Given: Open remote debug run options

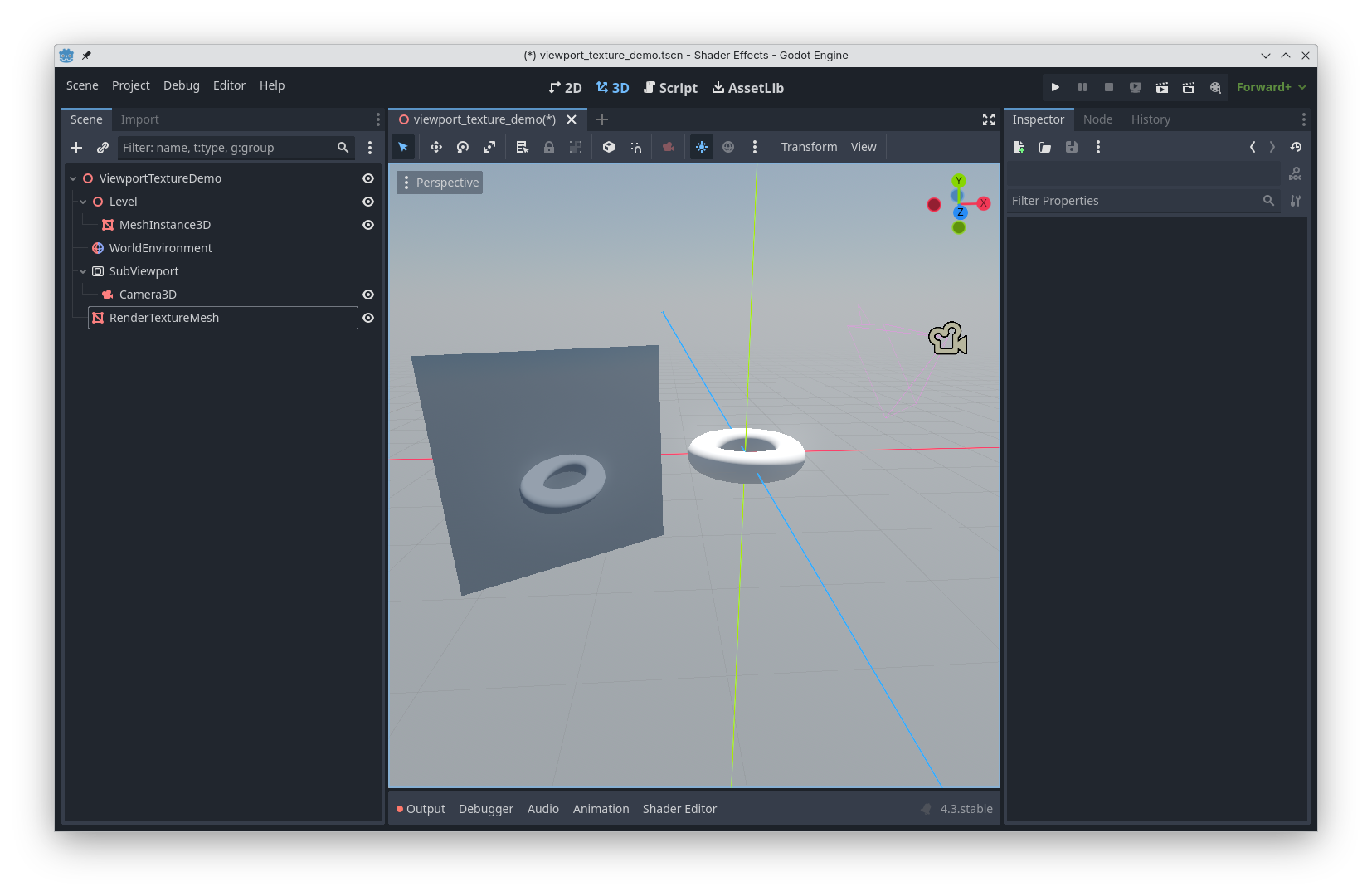Looking at the screenshot, I should click(1136, 87).
